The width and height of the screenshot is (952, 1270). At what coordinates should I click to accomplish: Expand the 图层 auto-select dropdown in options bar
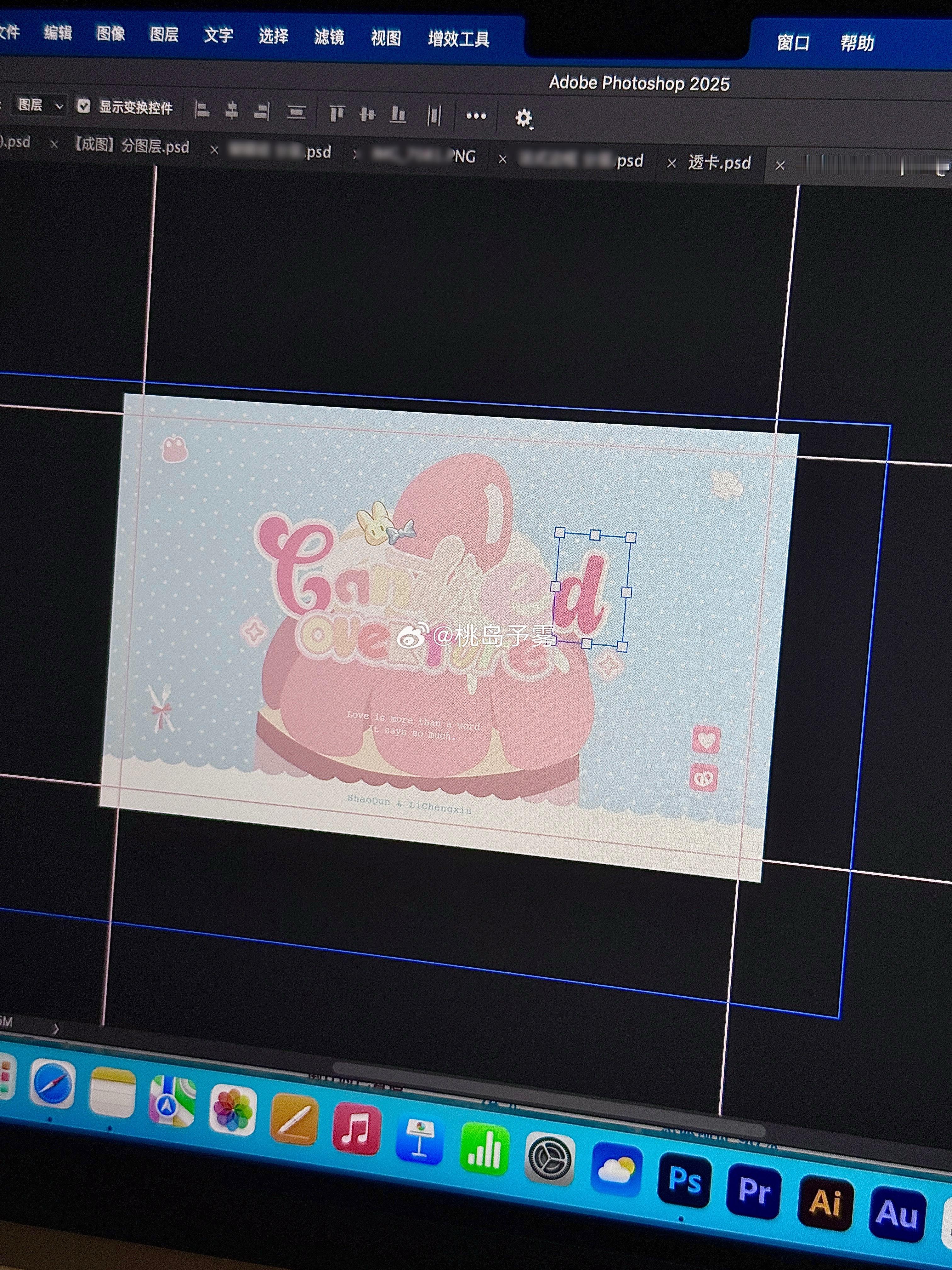tap(39, 105)
